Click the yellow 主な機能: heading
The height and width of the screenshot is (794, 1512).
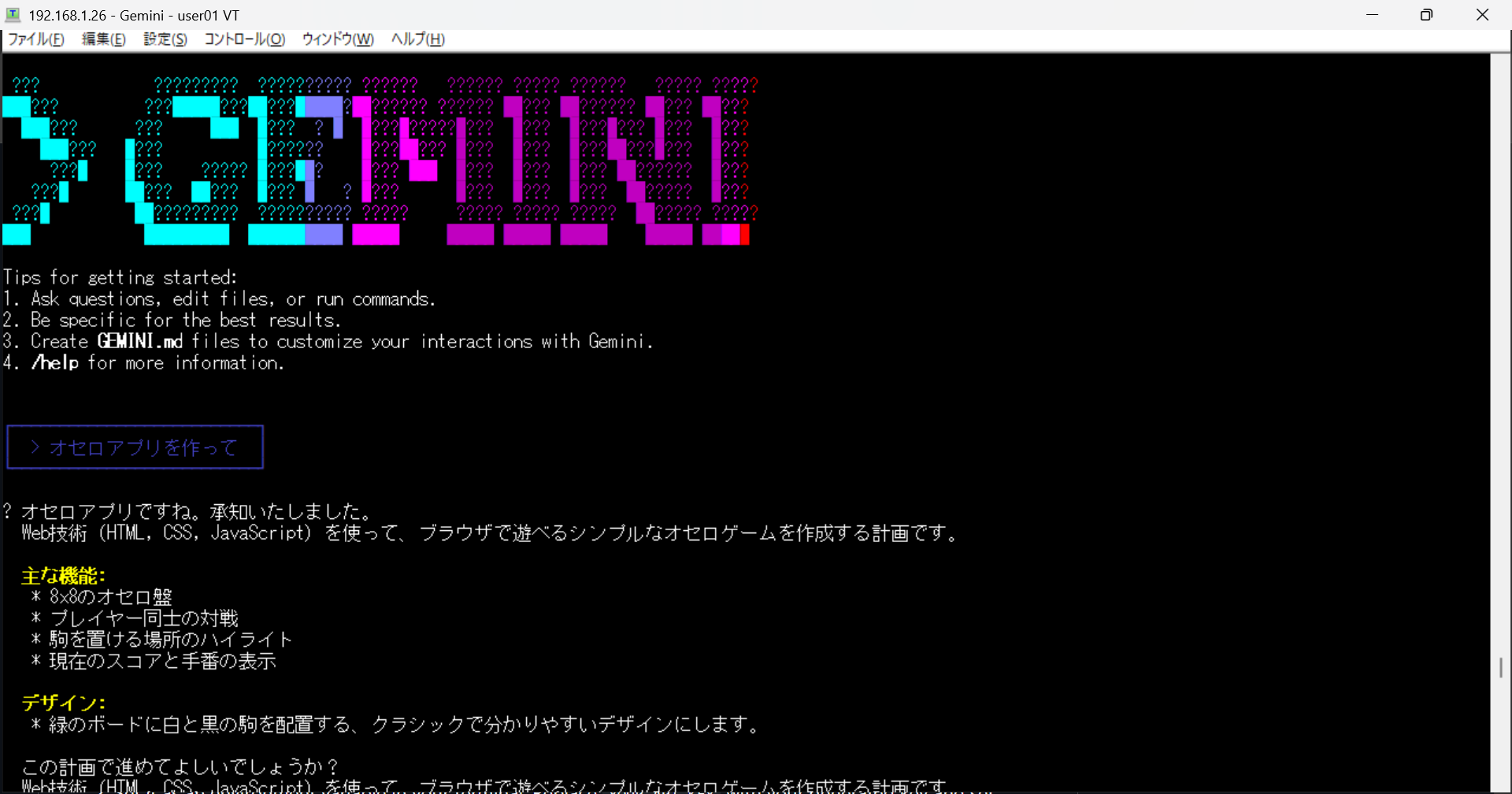click(63, 576)
